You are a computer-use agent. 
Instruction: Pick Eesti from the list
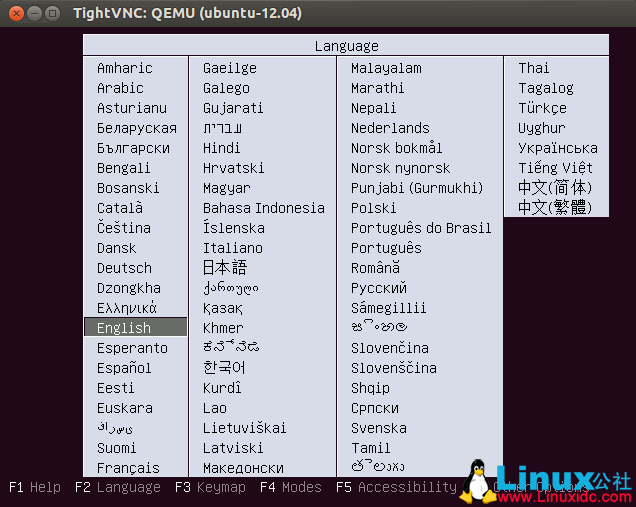pos(116,388)
